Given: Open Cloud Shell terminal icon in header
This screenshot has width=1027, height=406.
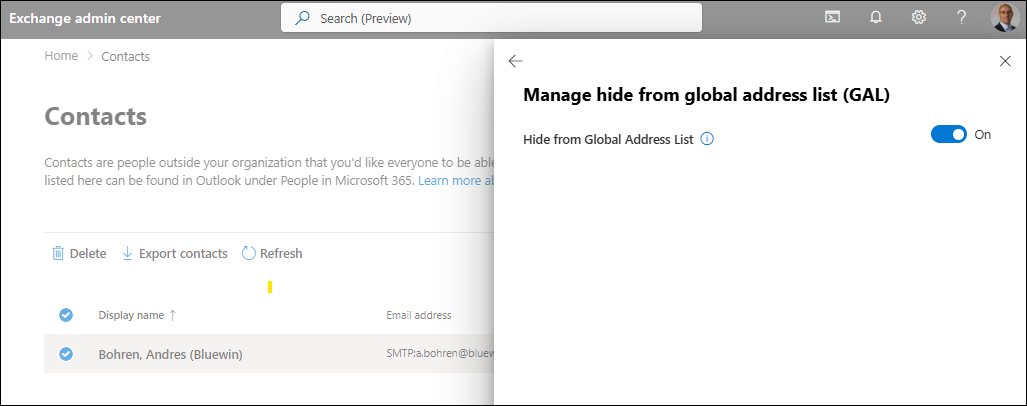Looking at the screenshot, I should (x=832, y=18).
